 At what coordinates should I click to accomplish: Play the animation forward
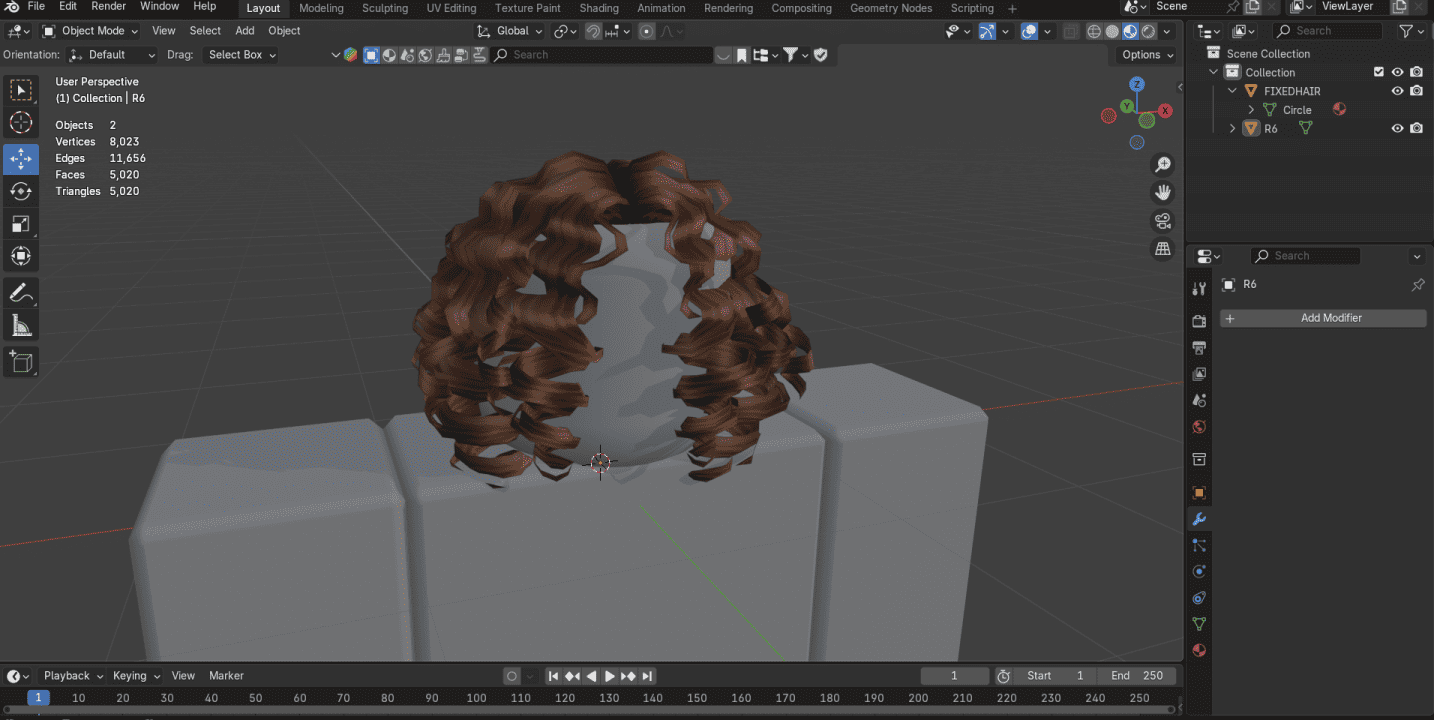610,676
